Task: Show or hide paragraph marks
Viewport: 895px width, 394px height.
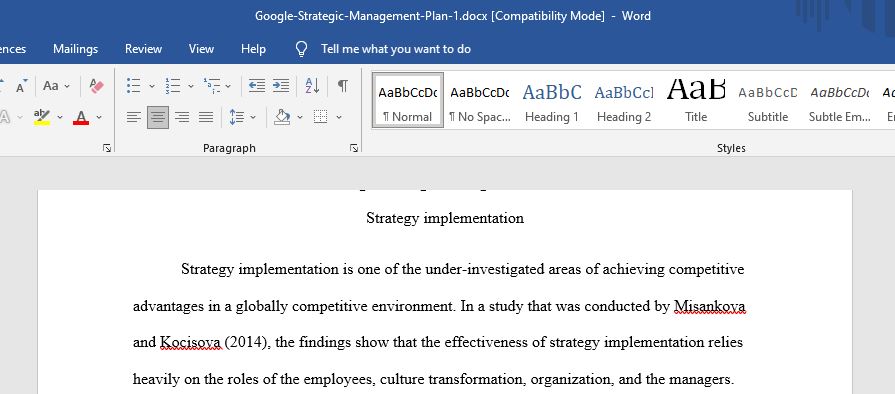Action: (342, 86)
